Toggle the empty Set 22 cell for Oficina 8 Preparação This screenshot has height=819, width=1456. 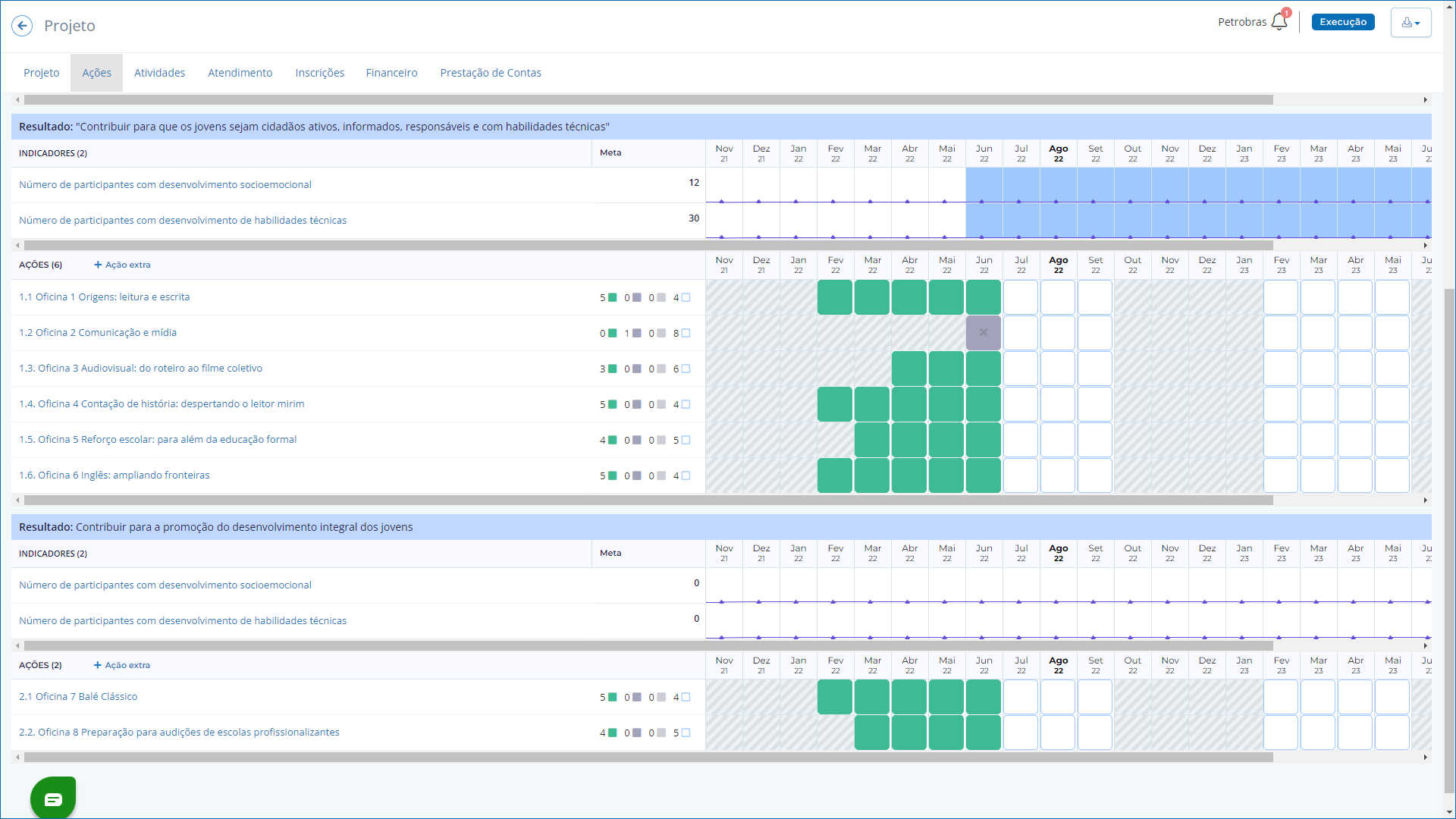pos(1095,733)
